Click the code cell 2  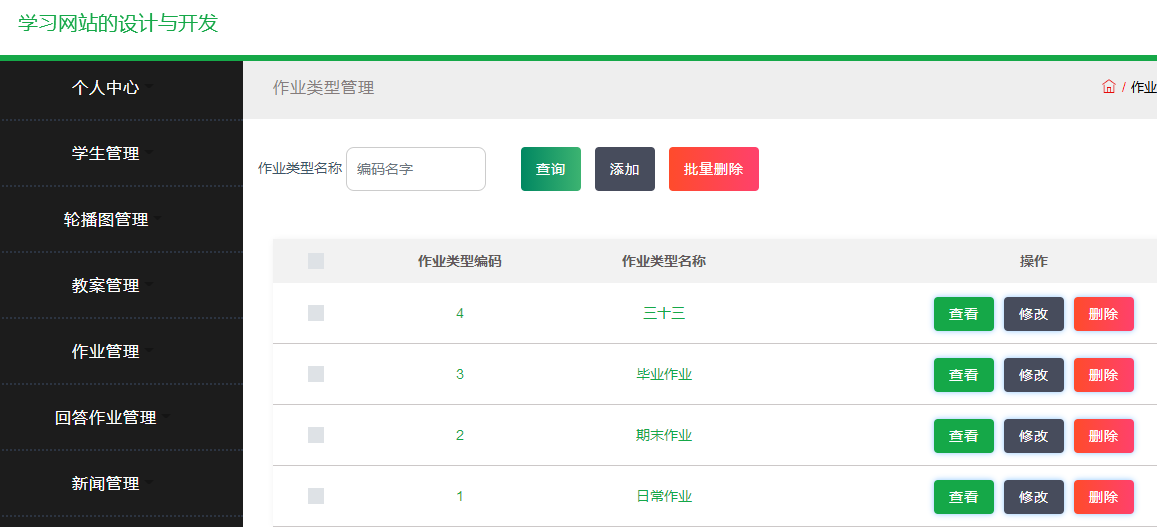(x=460, y=435)
